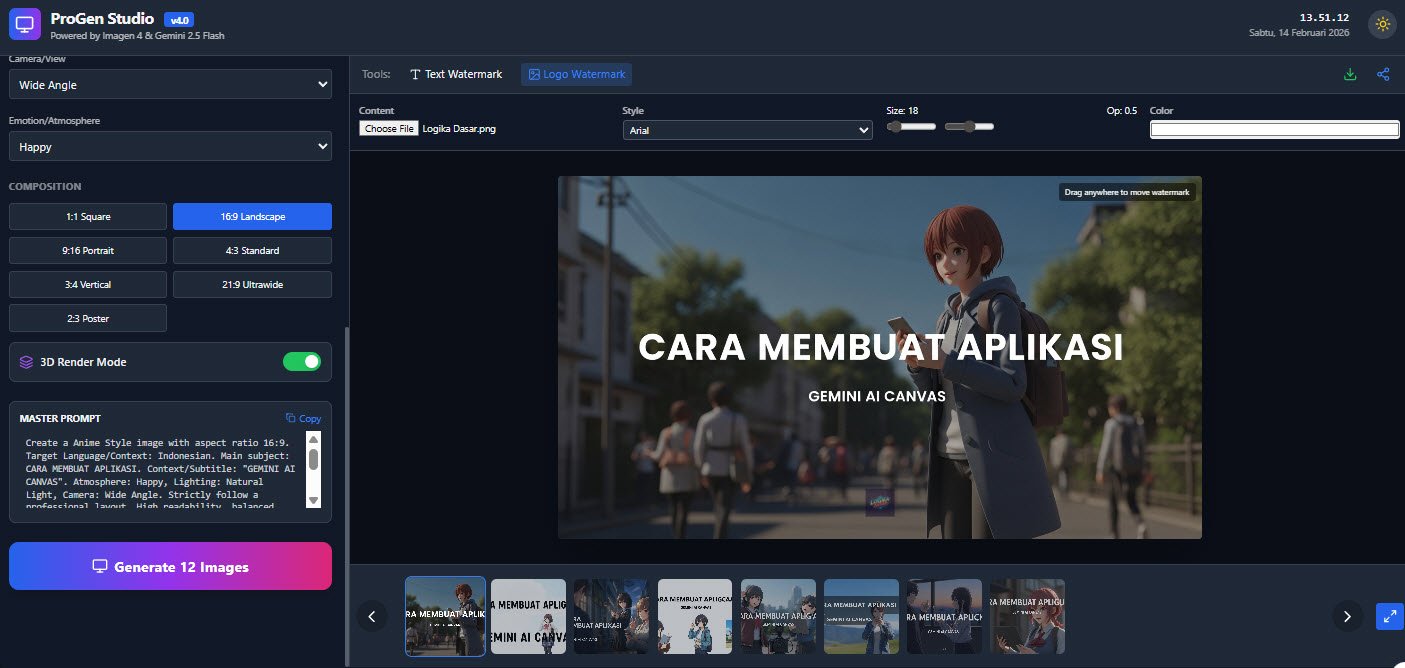Click the clock showing 13.51.12
The width and height of the screenshot is (1405, 668).
click(1324, 18)
